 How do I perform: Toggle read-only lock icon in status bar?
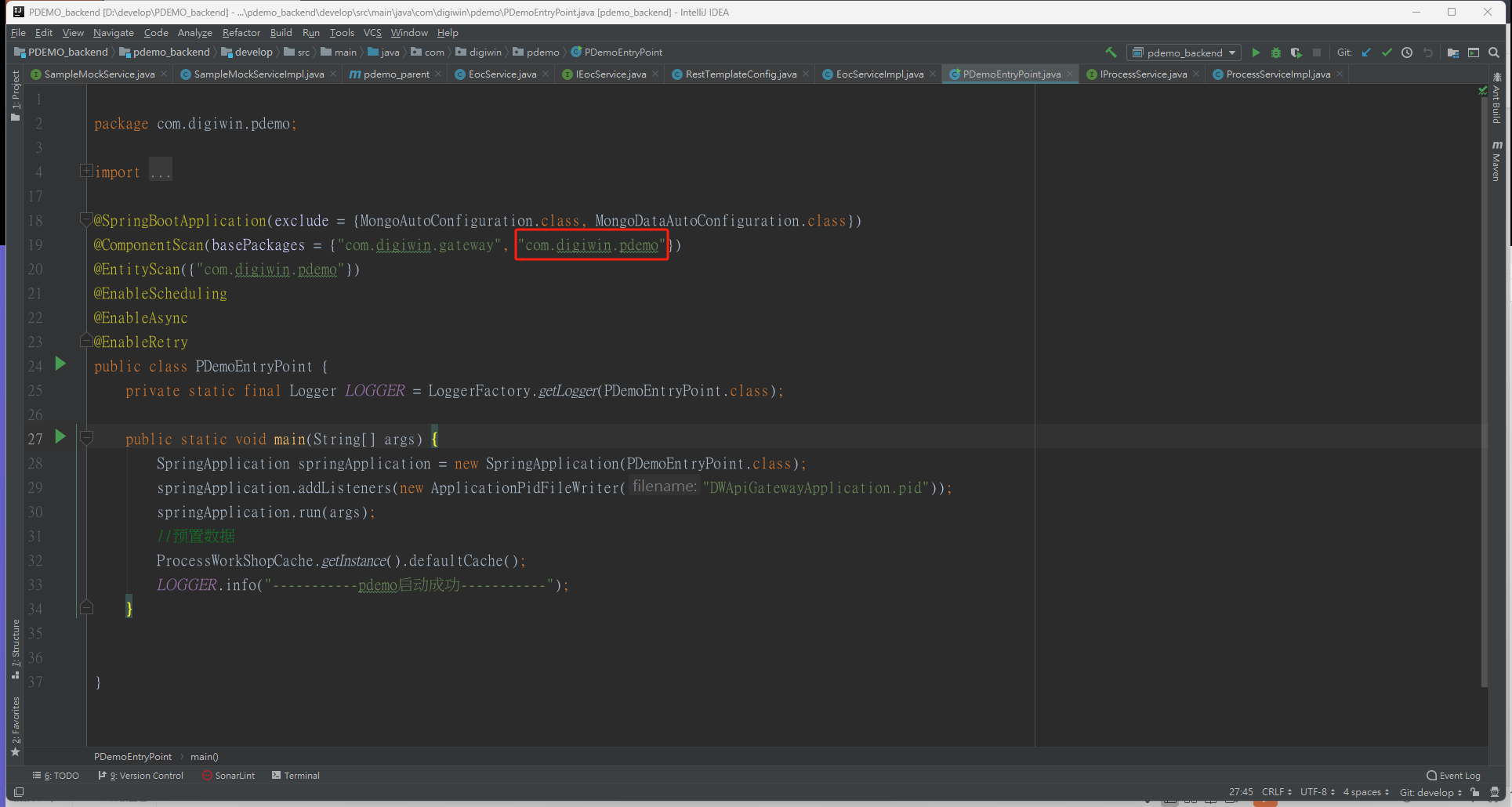pos(1475,792)
